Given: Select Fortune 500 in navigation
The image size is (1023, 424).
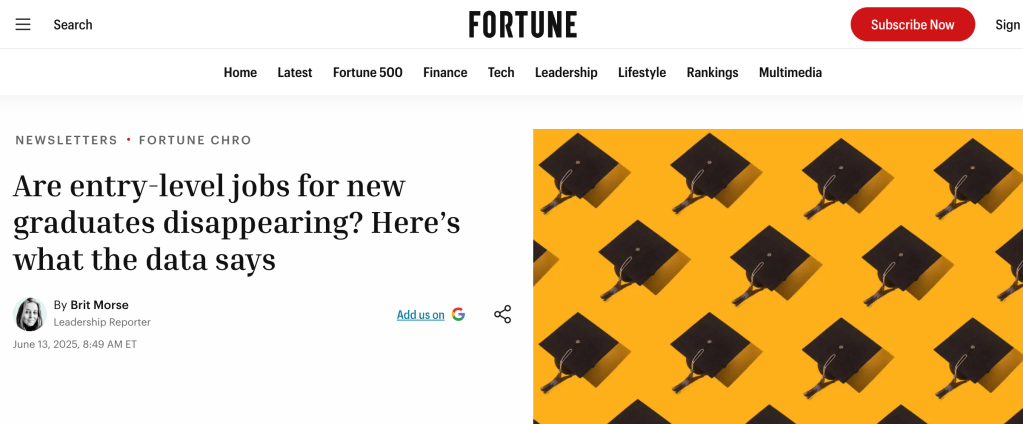Looking at the screenshot, I should tap(368, 72).
